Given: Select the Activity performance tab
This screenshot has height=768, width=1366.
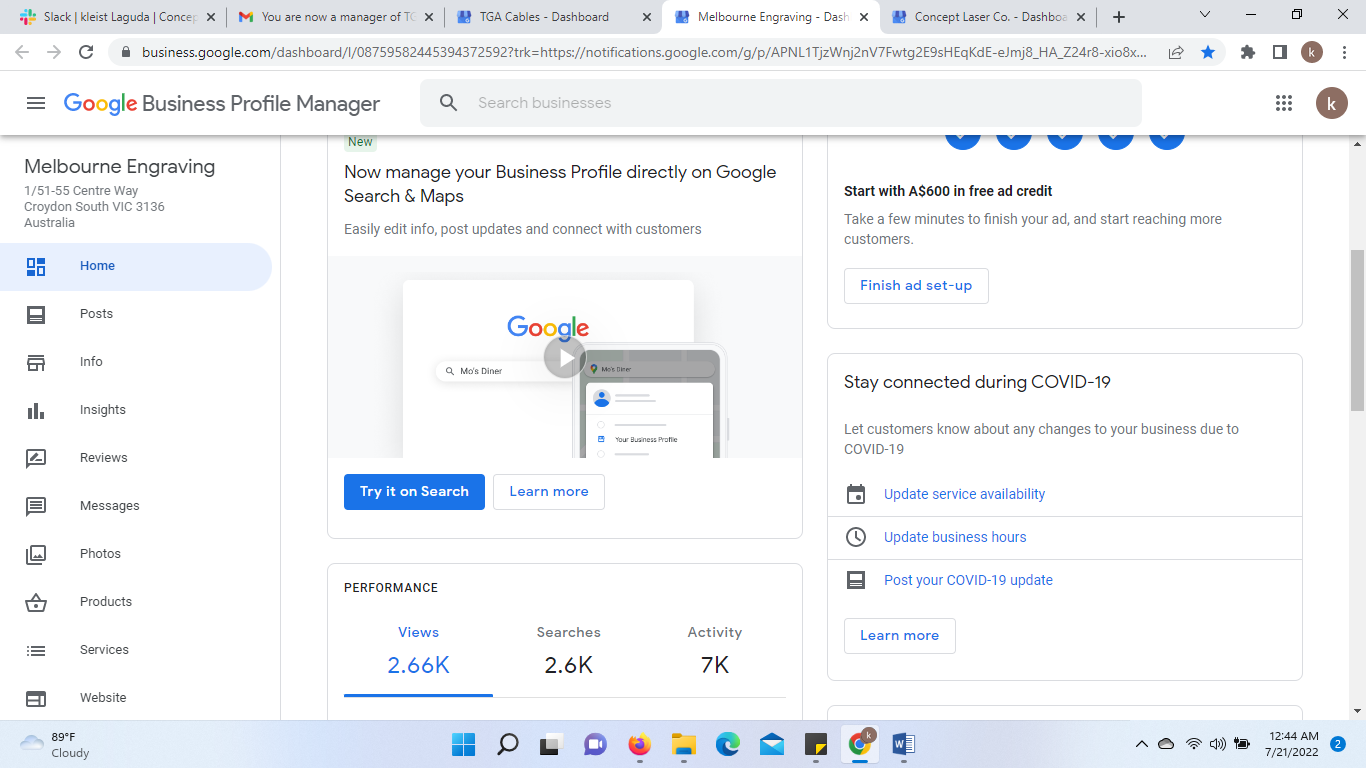Looking at the screenshot, I should (x=715, y=651).
